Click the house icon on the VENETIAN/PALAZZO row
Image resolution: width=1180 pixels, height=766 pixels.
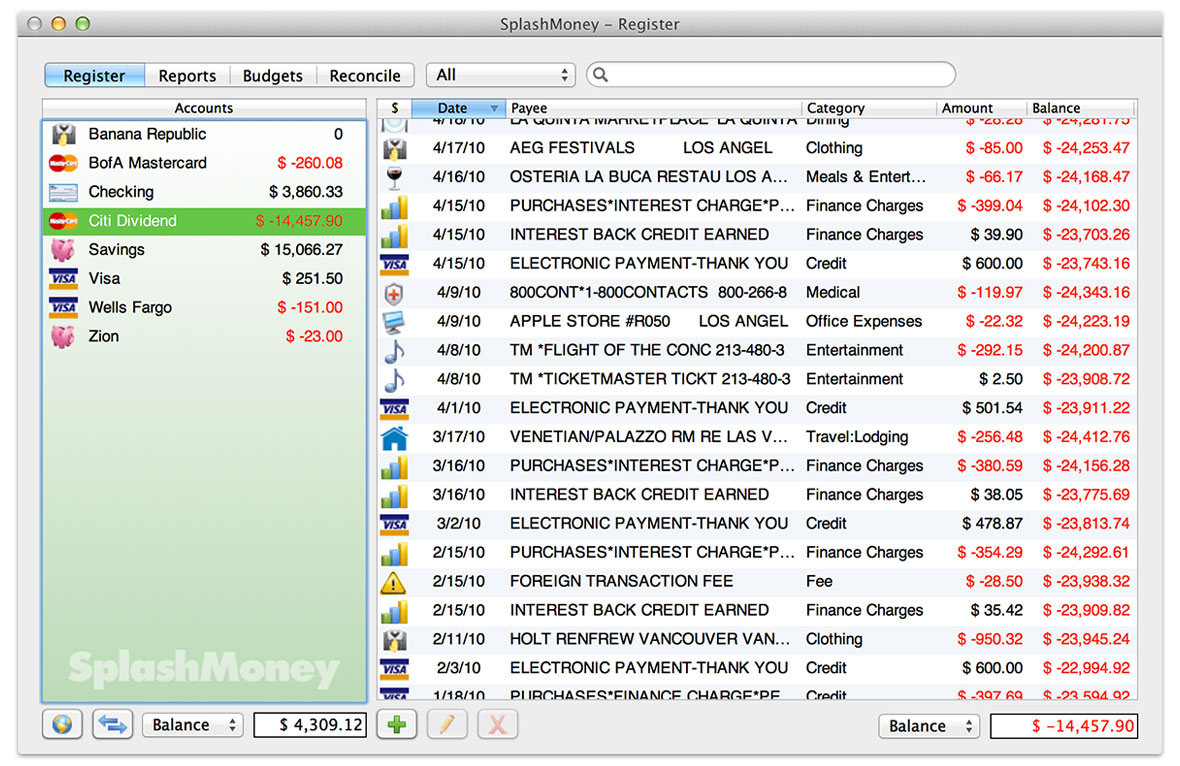click(x=394, y=437)
